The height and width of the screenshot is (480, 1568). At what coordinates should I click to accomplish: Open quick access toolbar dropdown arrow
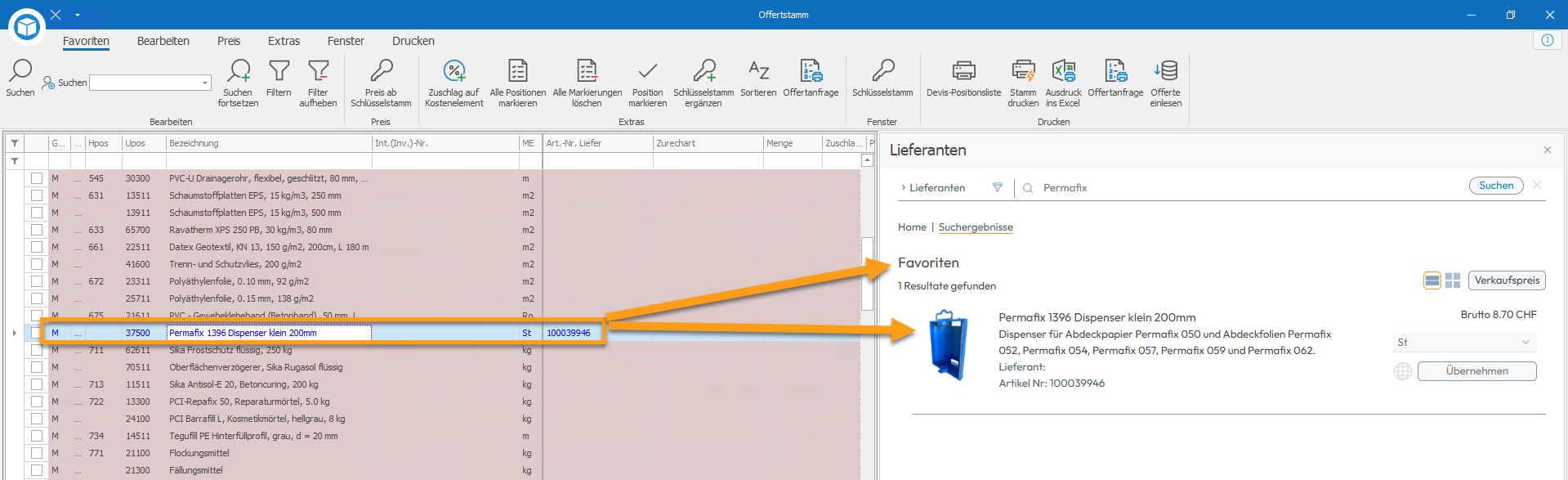pyautogui.click(x=78, y=15)
